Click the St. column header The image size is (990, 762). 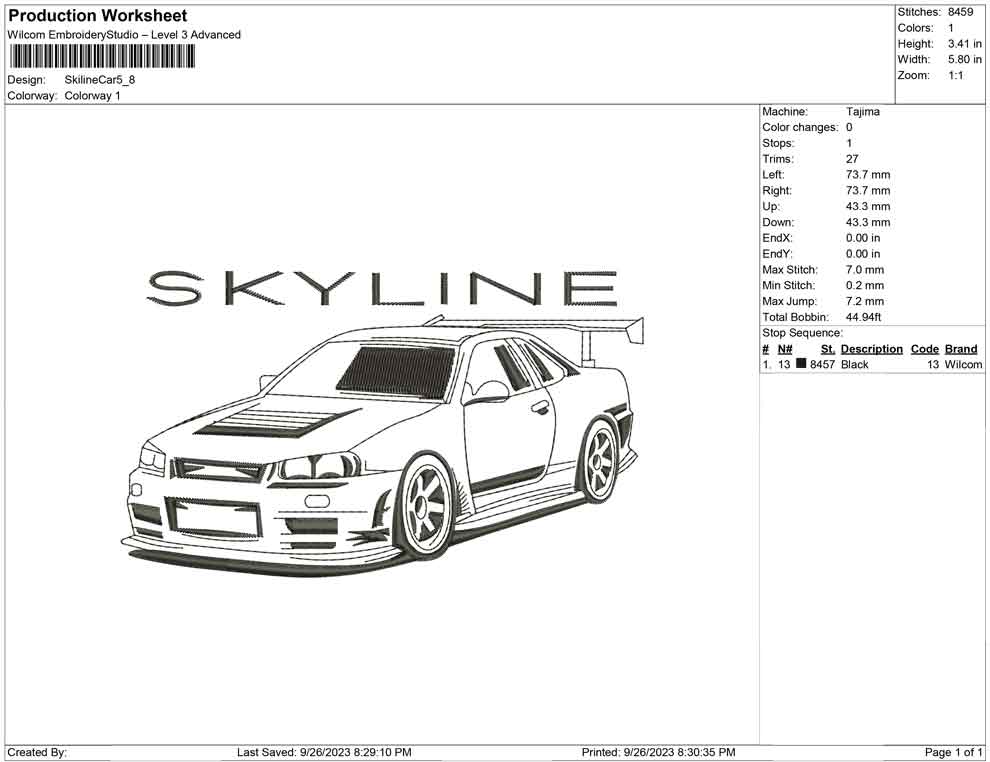click(x=828, y=349)
